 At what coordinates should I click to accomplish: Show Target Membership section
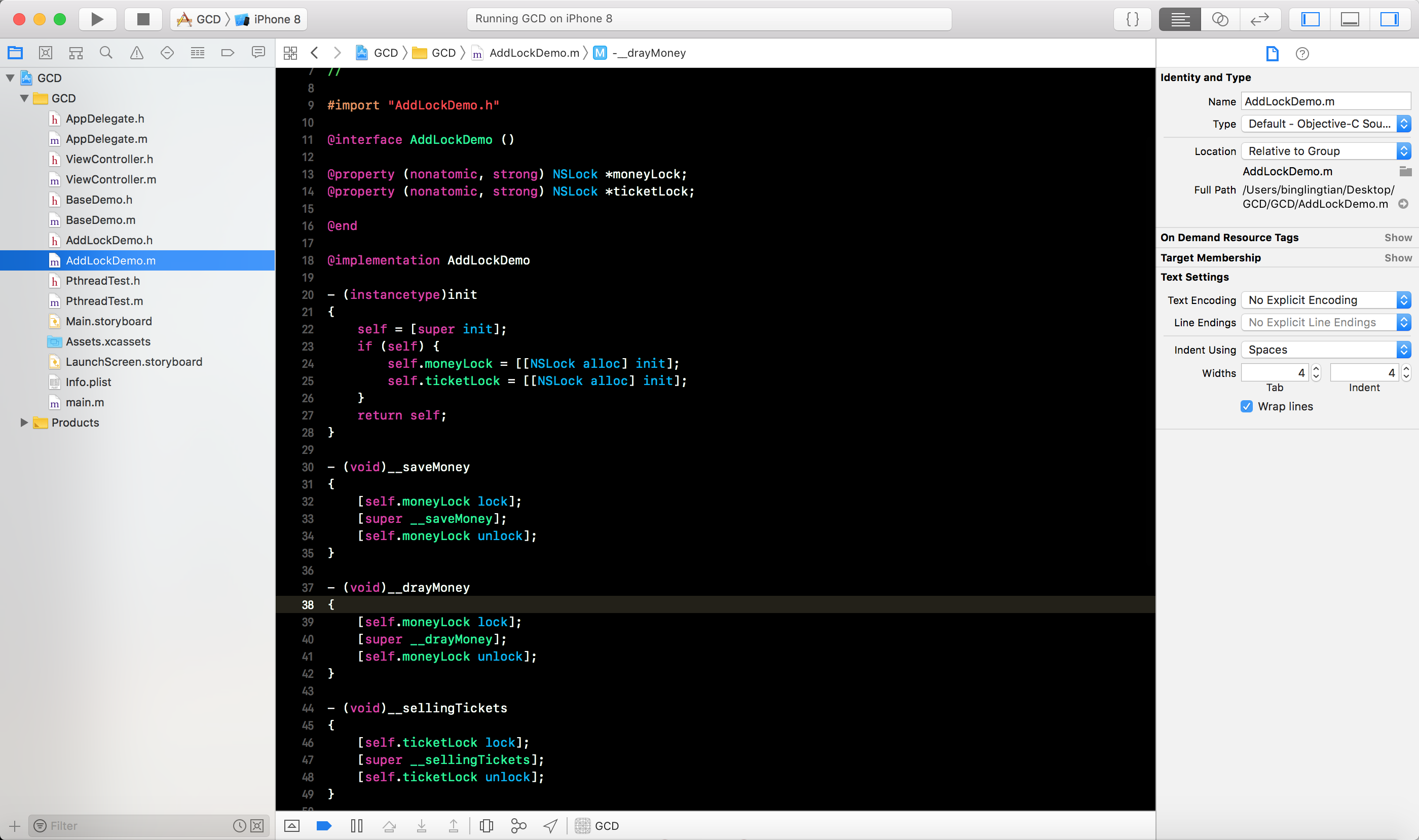(x=1398, y=258)
